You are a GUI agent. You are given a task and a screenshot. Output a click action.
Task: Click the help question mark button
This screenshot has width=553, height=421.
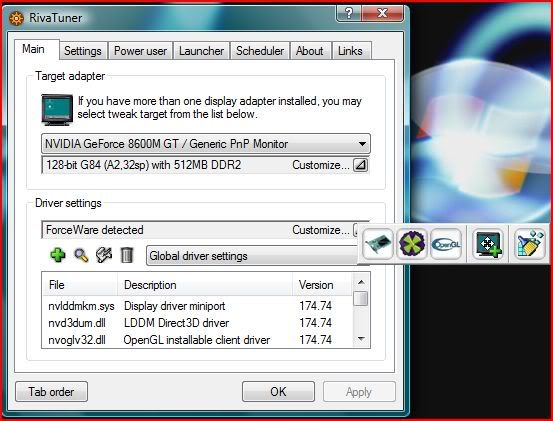click(x=348, y=13)
